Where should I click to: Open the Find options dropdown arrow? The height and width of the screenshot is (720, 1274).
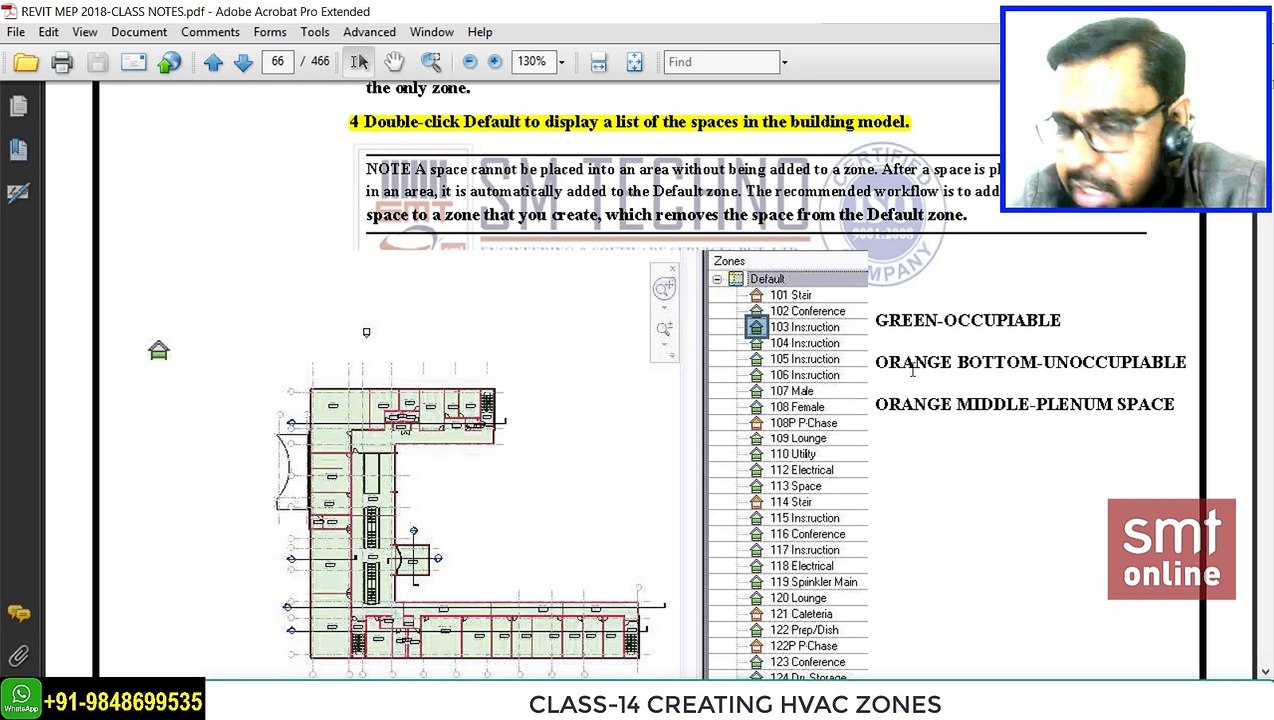(x=784, y=63)
